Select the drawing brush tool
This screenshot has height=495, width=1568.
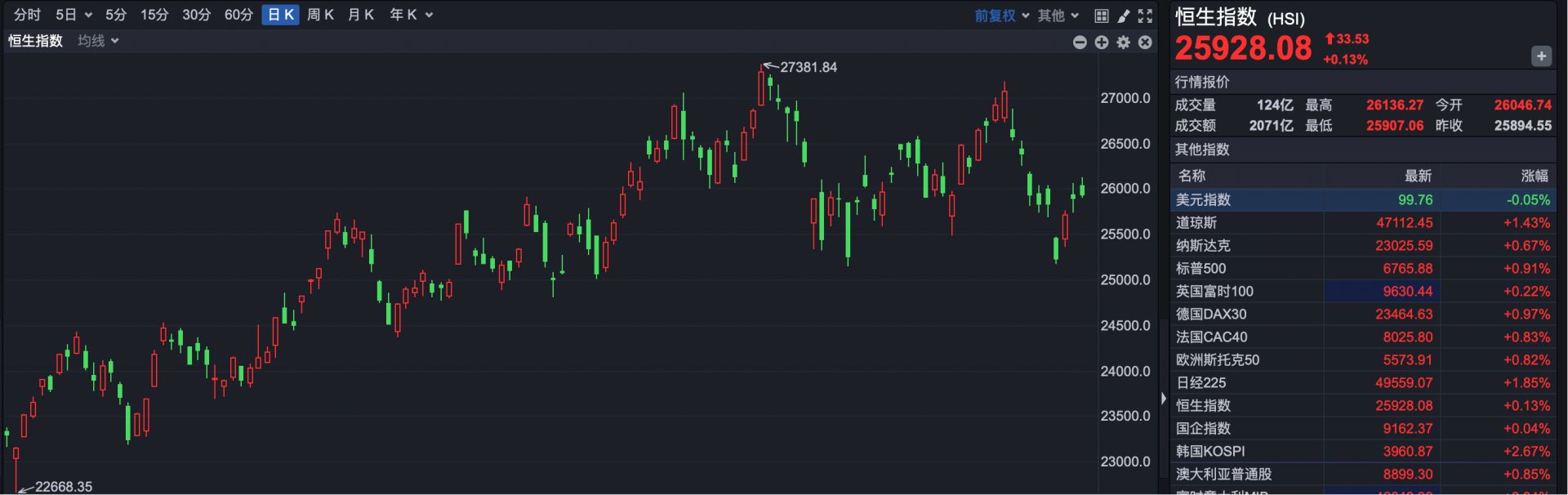(1124, 16)
